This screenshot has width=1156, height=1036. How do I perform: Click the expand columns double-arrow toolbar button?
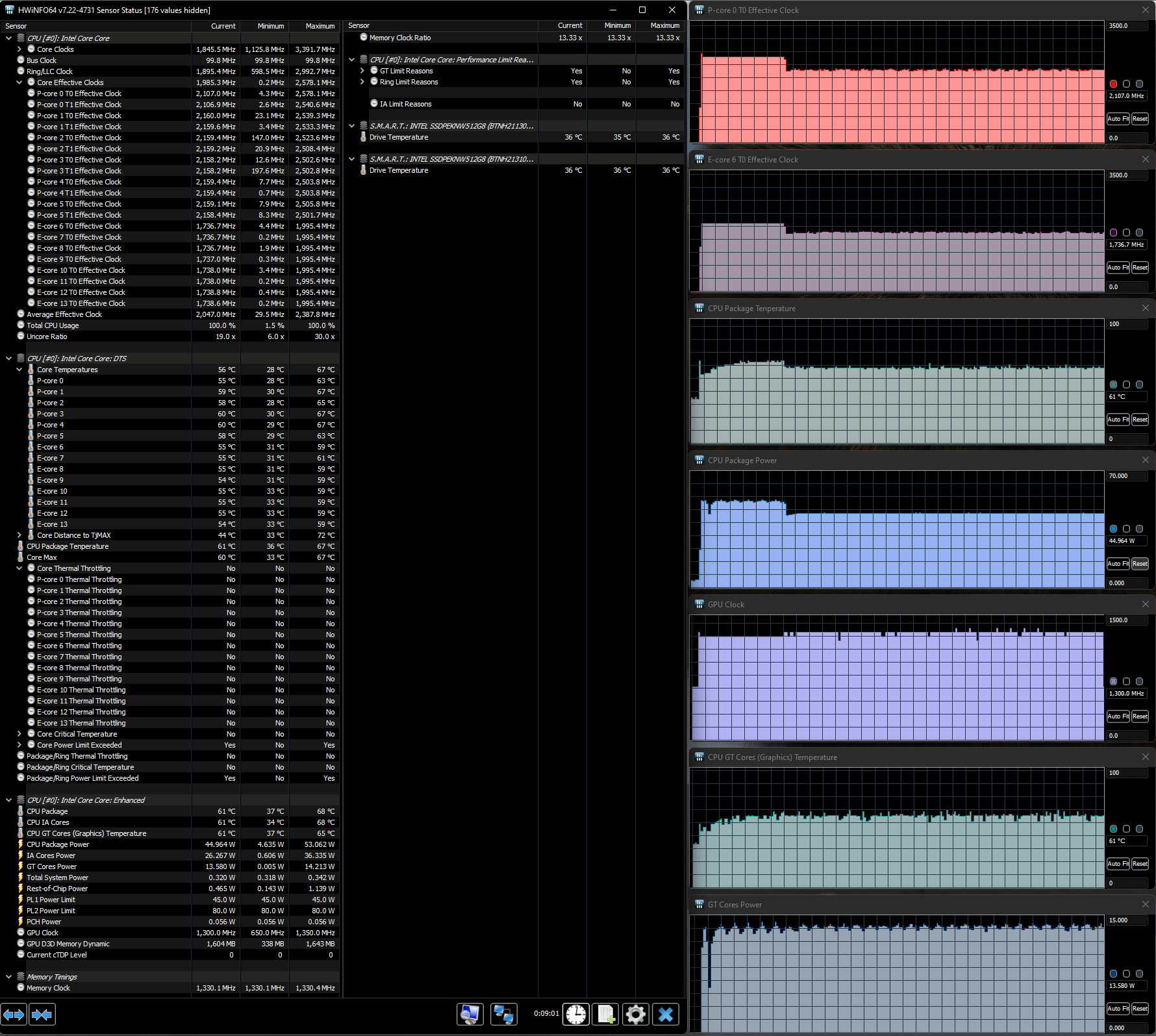[14, 1014]
